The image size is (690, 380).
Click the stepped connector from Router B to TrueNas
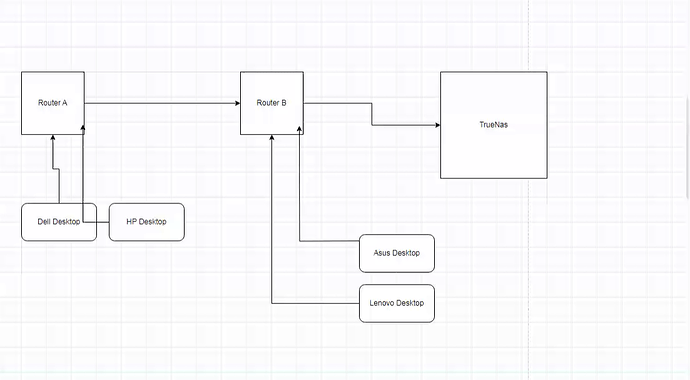(x=372, y=114)
